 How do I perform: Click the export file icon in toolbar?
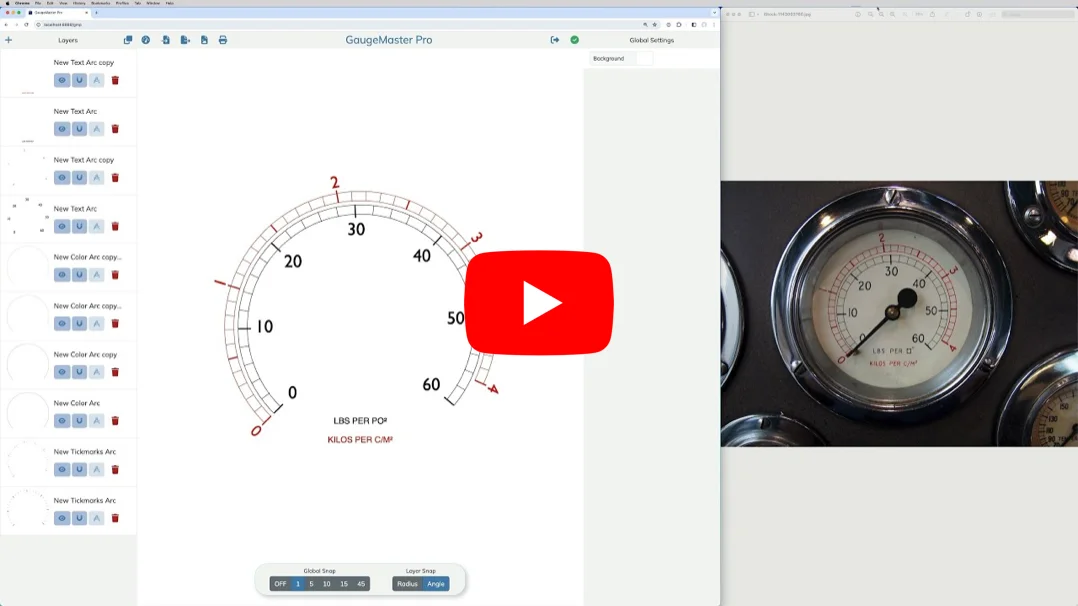tap(185, 40)
